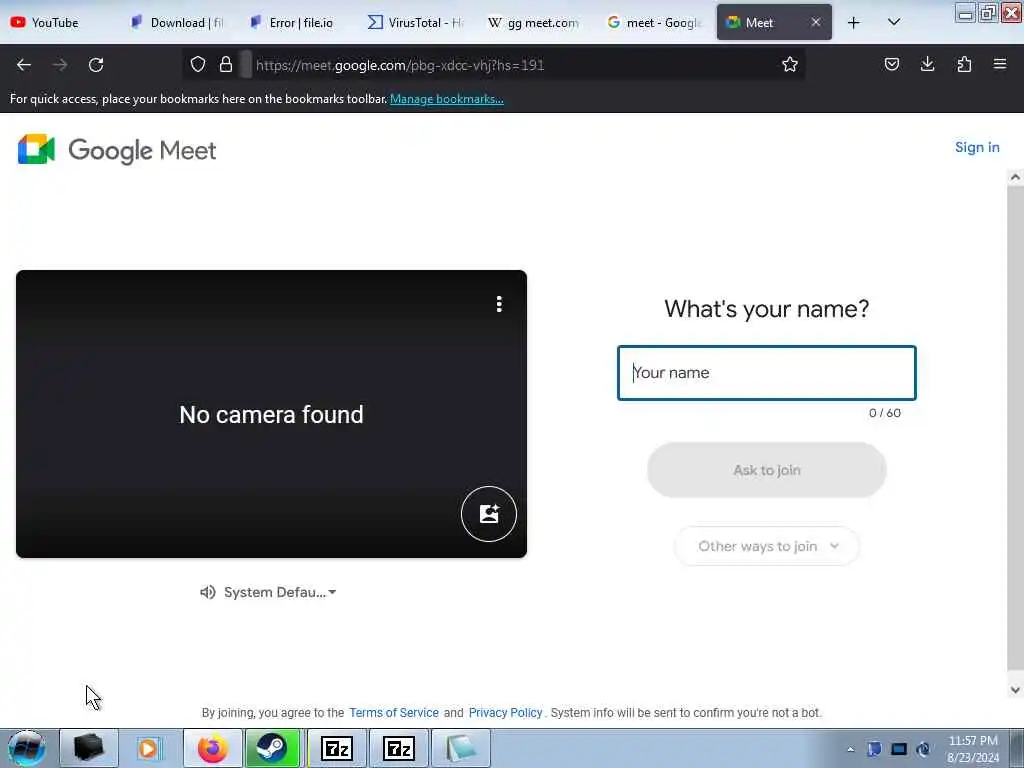Switch to Error file.io tab
The height and width of the screenshot is (768, 1024).
tap(296, 23)
